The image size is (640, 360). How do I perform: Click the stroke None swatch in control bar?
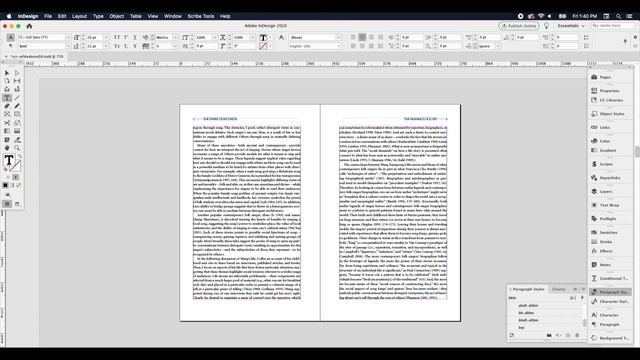point(263,46)
